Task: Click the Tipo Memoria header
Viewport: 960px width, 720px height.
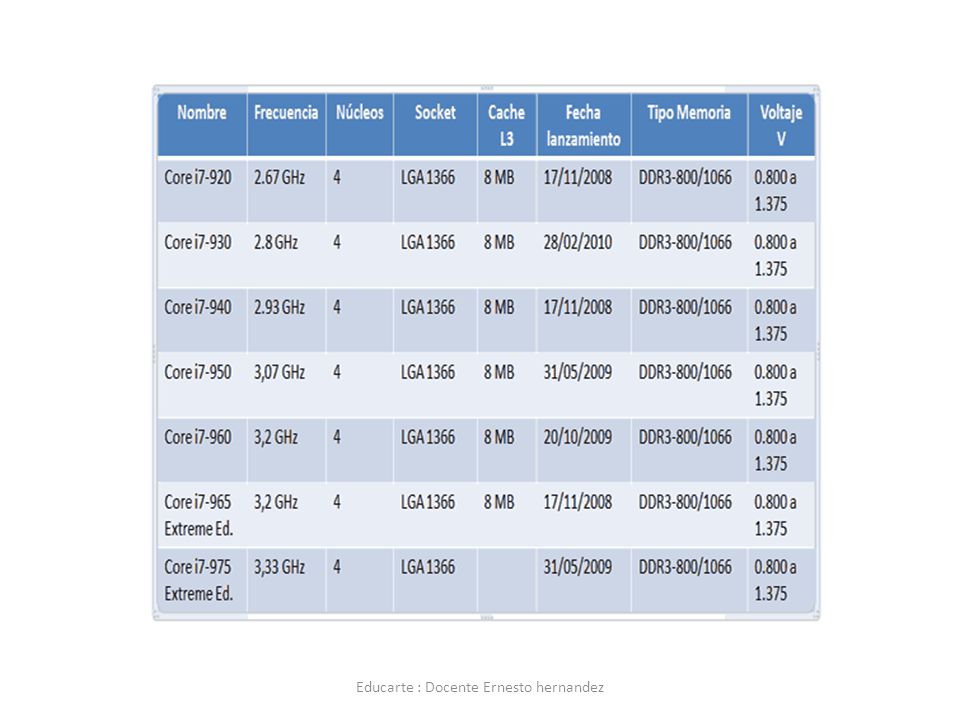Action: [x=689, y=125]
